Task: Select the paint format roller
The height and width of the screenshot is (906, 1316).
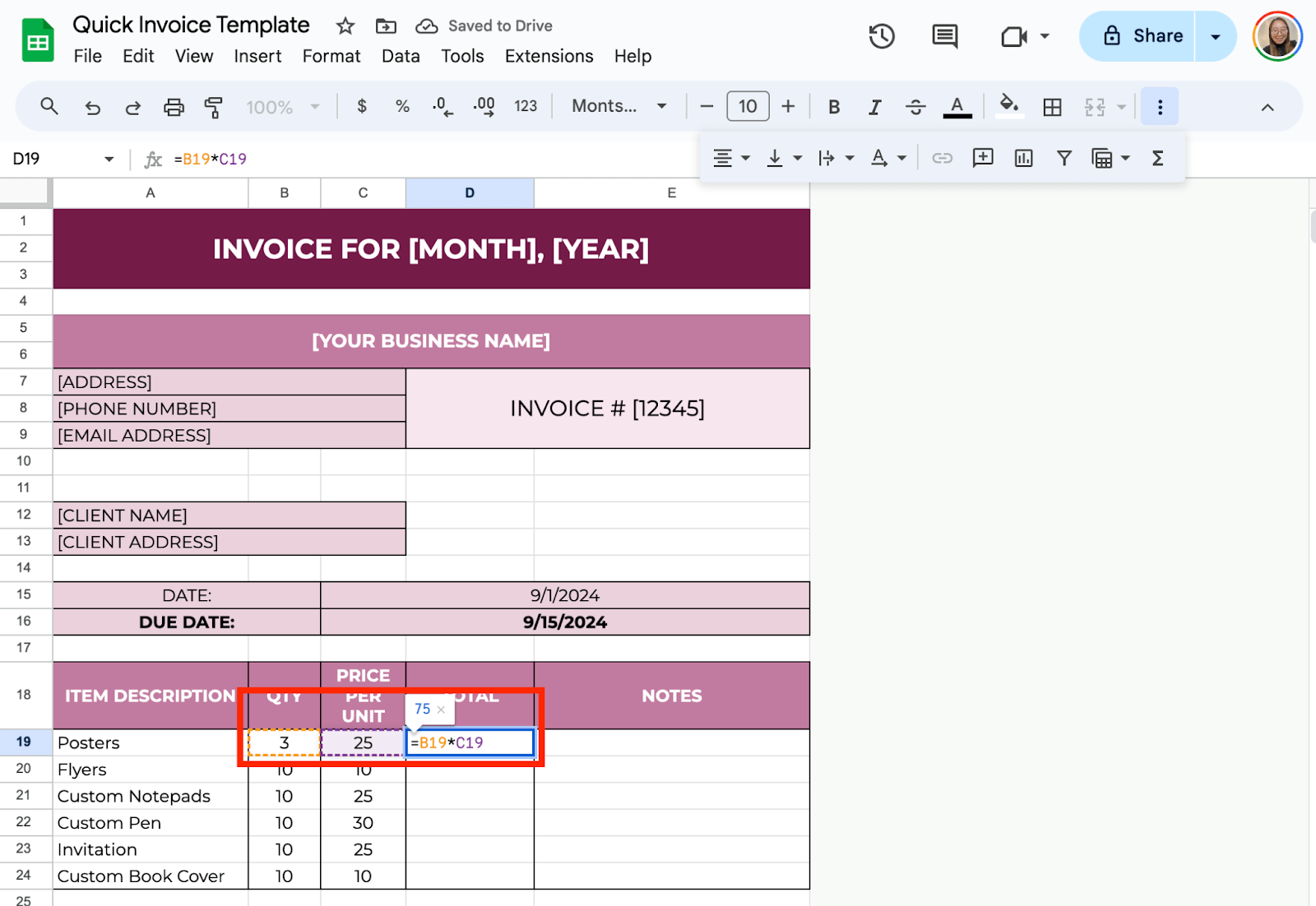Action: [214, 107]
